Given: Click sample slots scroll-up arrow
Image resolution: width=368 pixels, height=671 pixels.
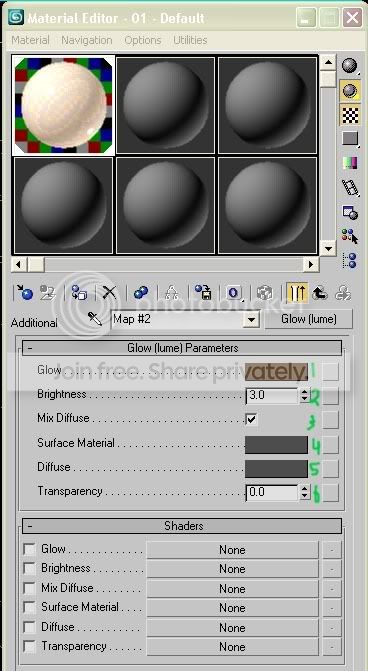Looking at the screenshot, I should click(328, 63).
